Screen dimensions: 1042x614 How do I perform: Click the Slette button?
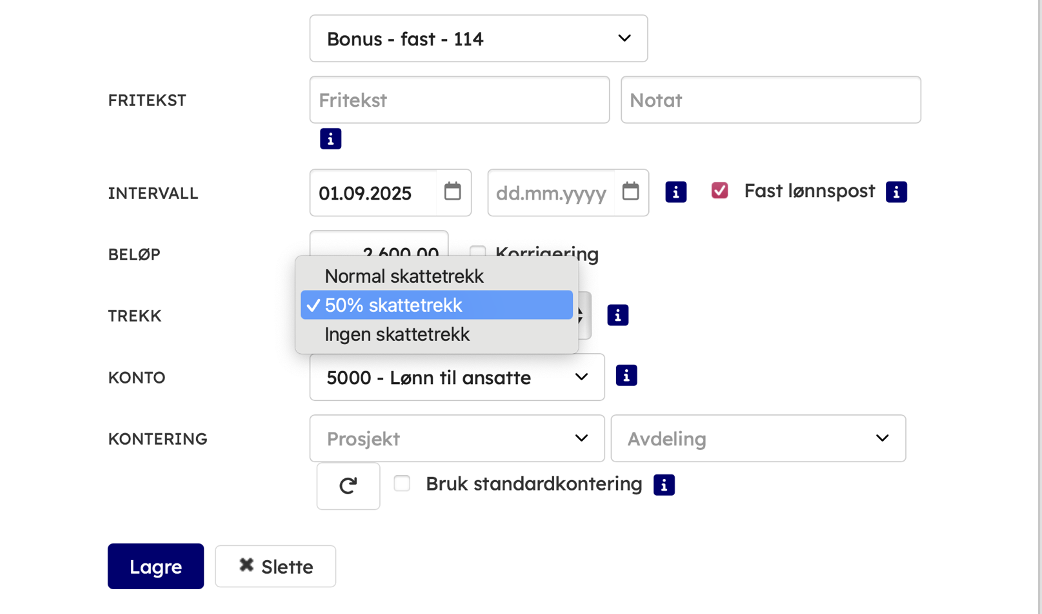pyautogui.click(x=275, y=566)
